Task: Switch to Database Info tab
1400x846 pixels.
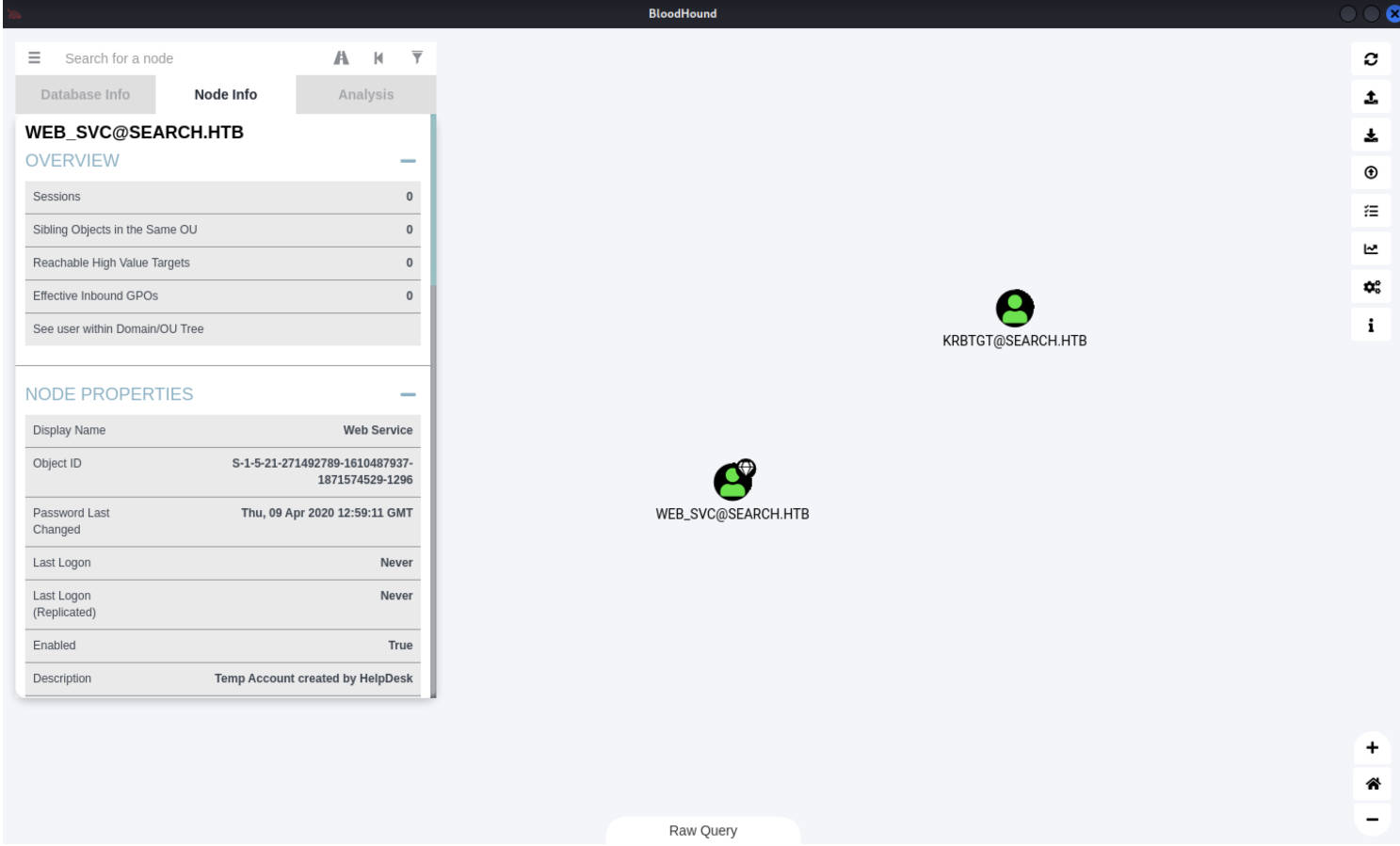Action: tap(85, 94)
